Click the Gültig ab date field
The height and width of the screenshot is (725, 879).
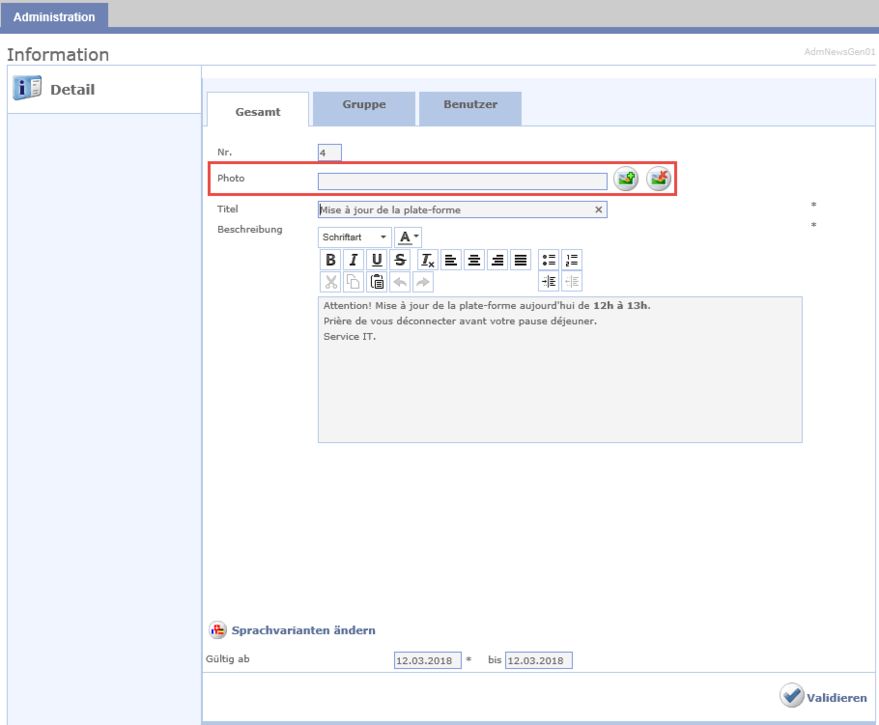pyautogui.click(x=428, y=661)
